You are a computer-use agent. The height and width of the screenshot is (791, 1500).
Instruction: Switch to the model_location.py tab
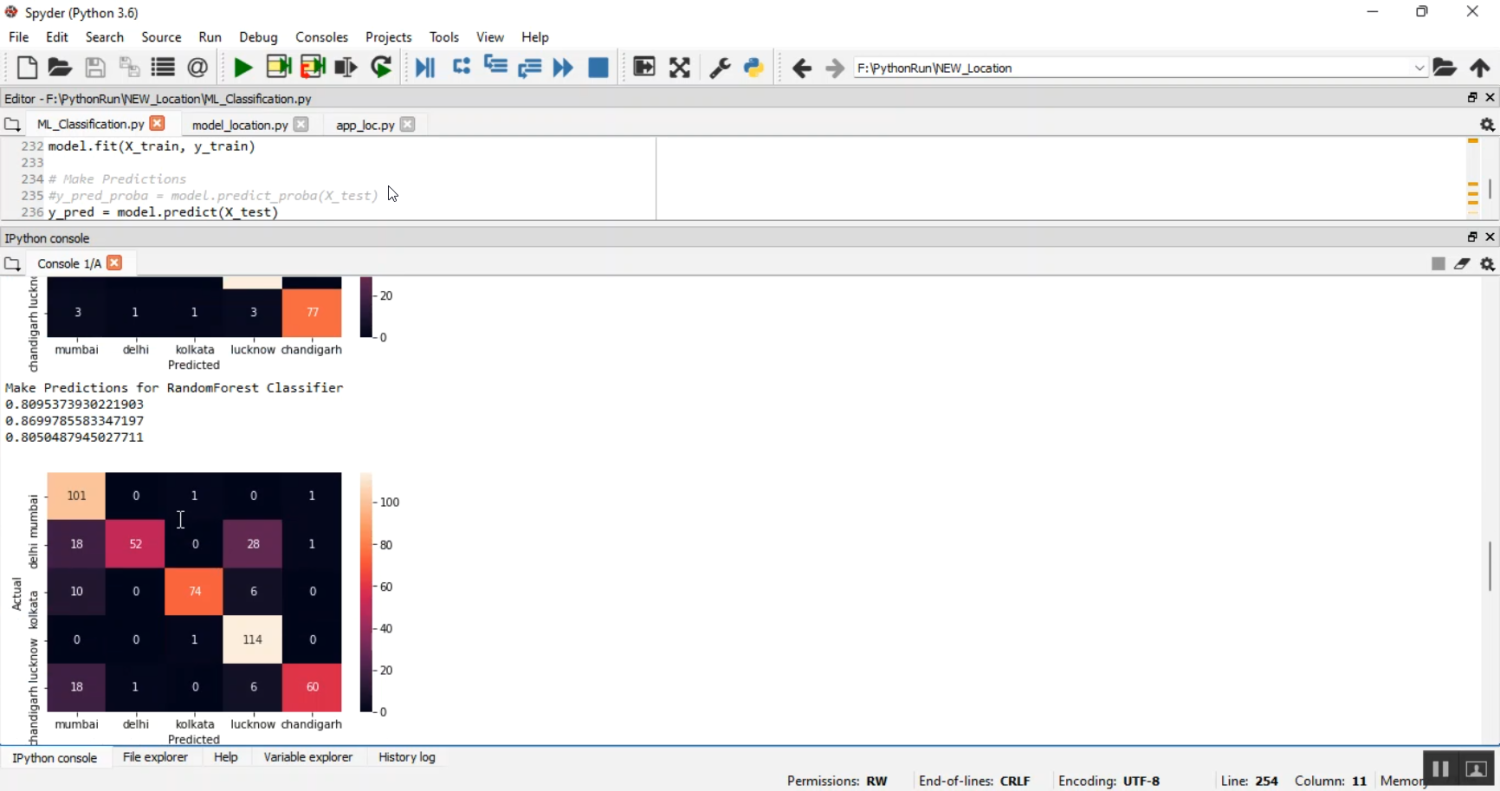click(239, 125)
